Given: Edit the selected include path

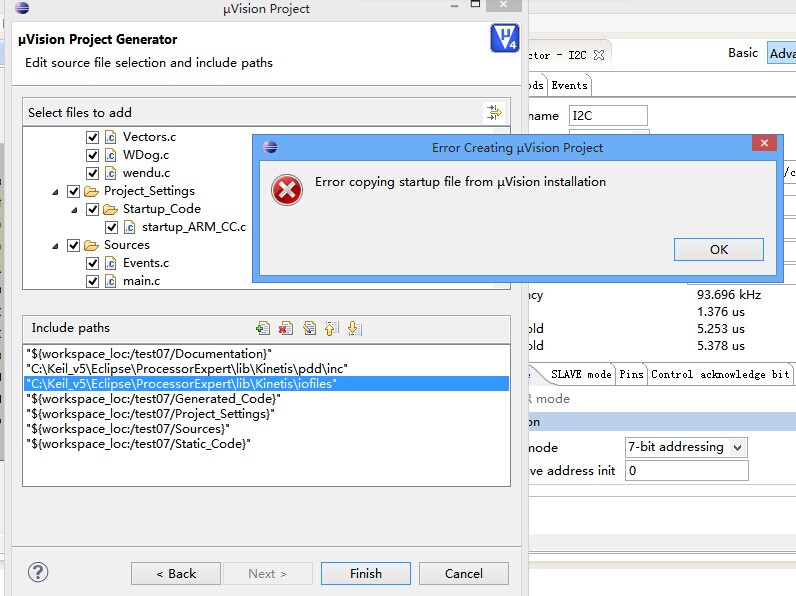Looking at the screenshot, I should (x=309, y=328).
